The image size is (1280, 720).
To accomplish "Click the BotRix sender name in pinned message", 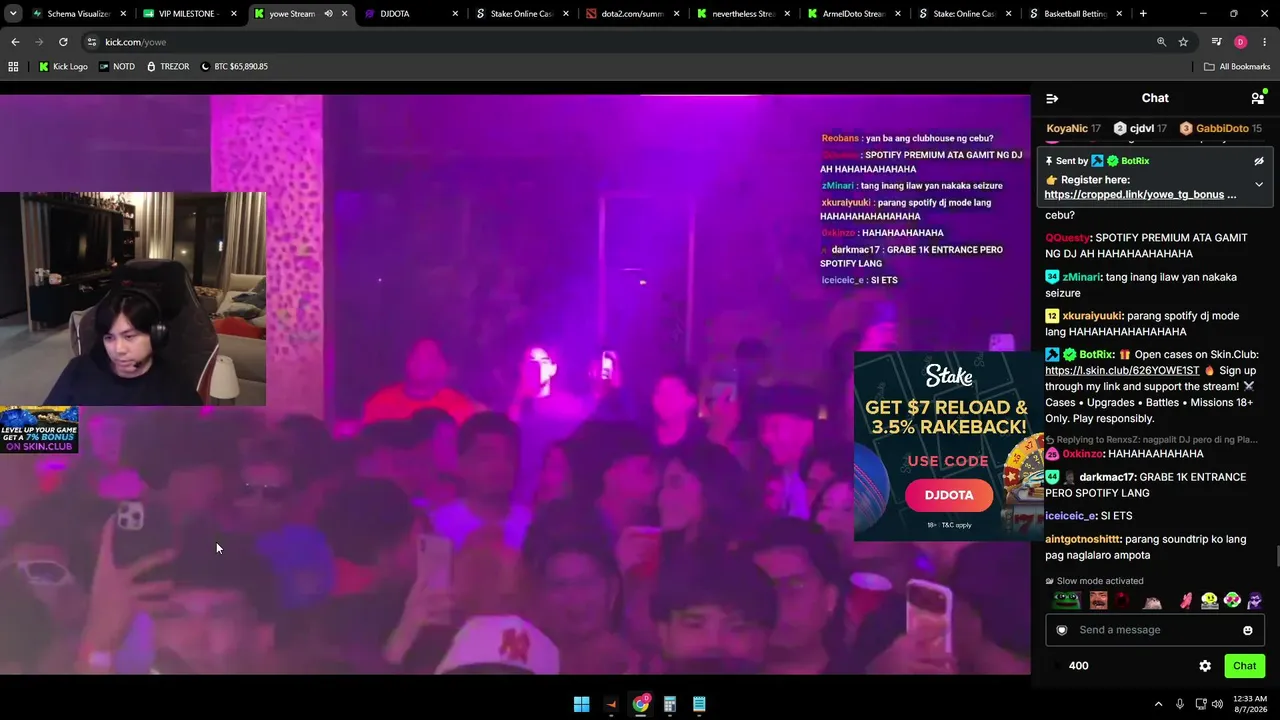I will pos(1135,161).
